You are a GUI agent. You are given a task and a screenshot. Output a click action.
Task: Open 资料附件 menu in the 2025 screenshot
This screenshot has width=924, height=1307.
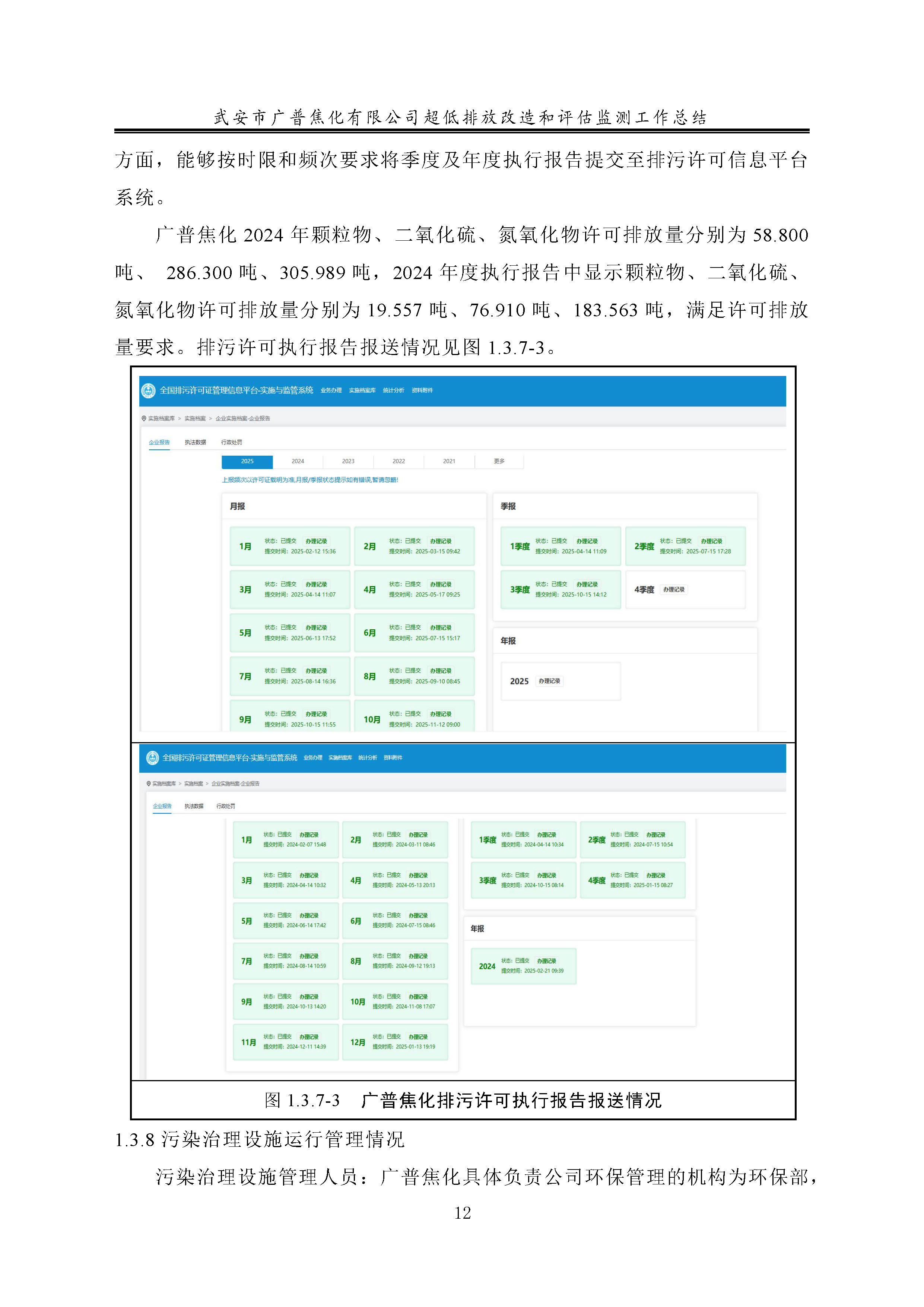tap(422, 390)
